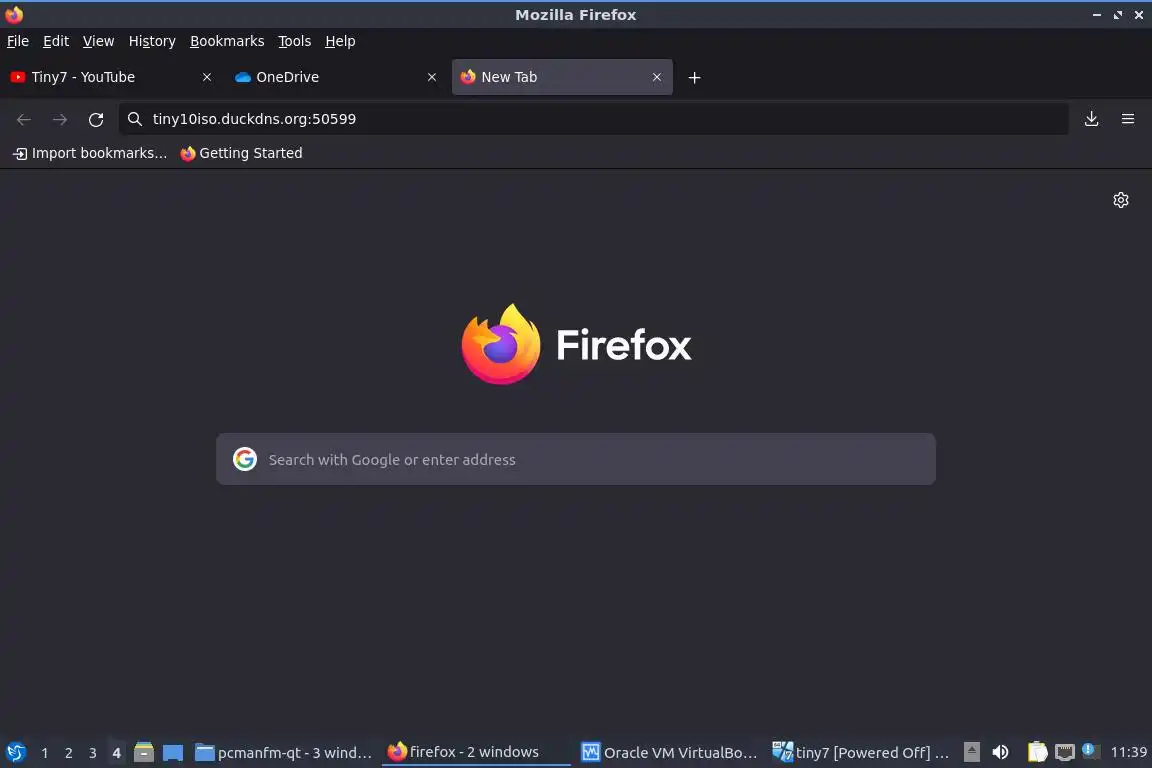Viewport: 1152px width, 768px height.
Task: Close the OneDrive tab
Action: click(x=432, y=77)
